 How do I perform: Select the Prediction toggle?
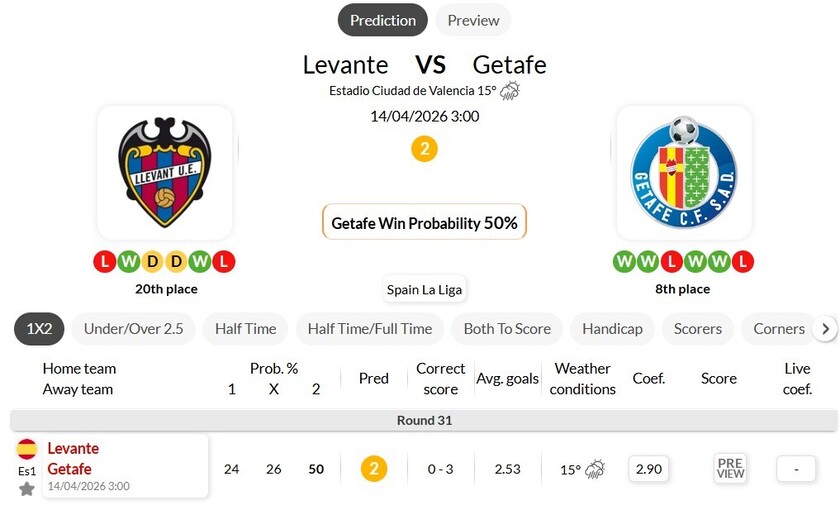[x=382, y=20]
